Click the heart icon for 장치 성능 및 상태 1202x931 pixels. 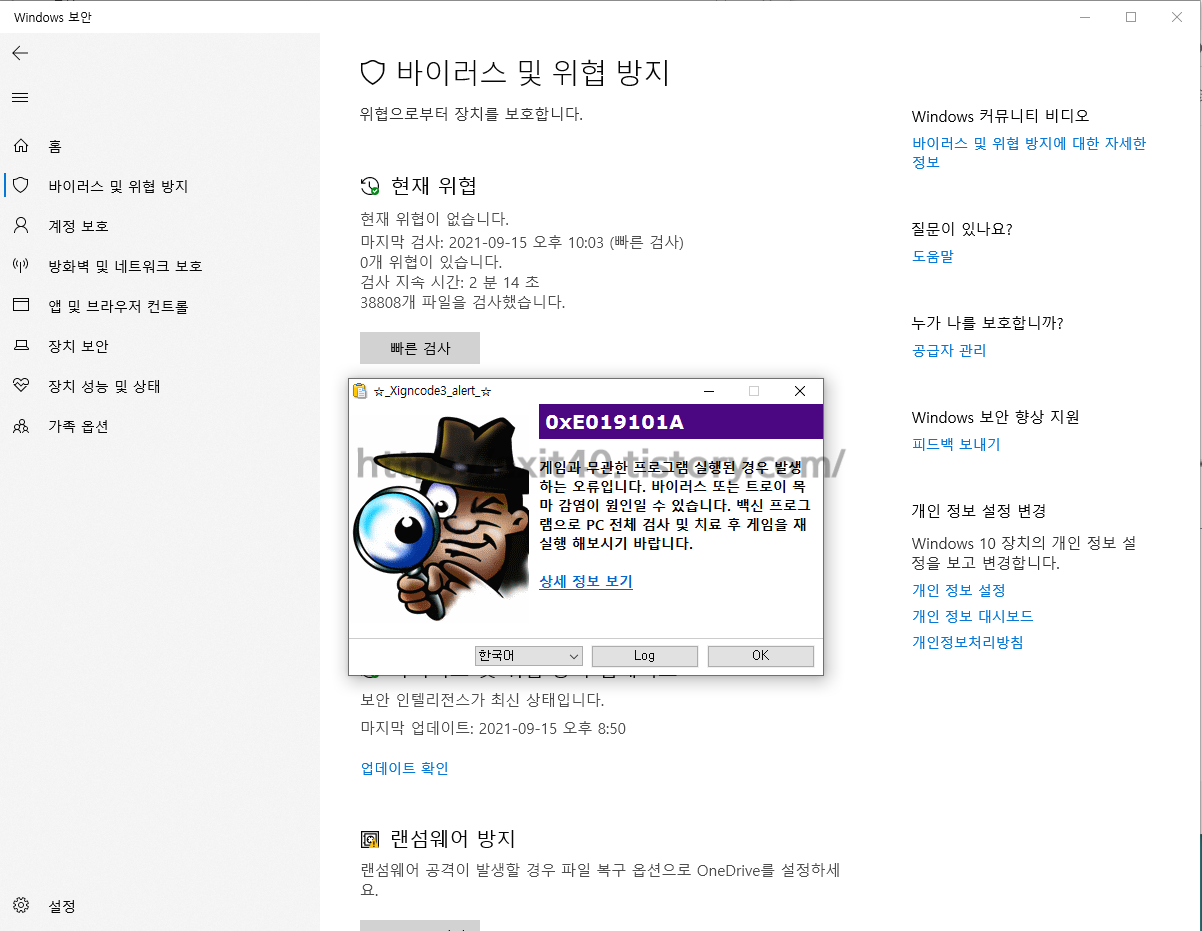(21, 385)
